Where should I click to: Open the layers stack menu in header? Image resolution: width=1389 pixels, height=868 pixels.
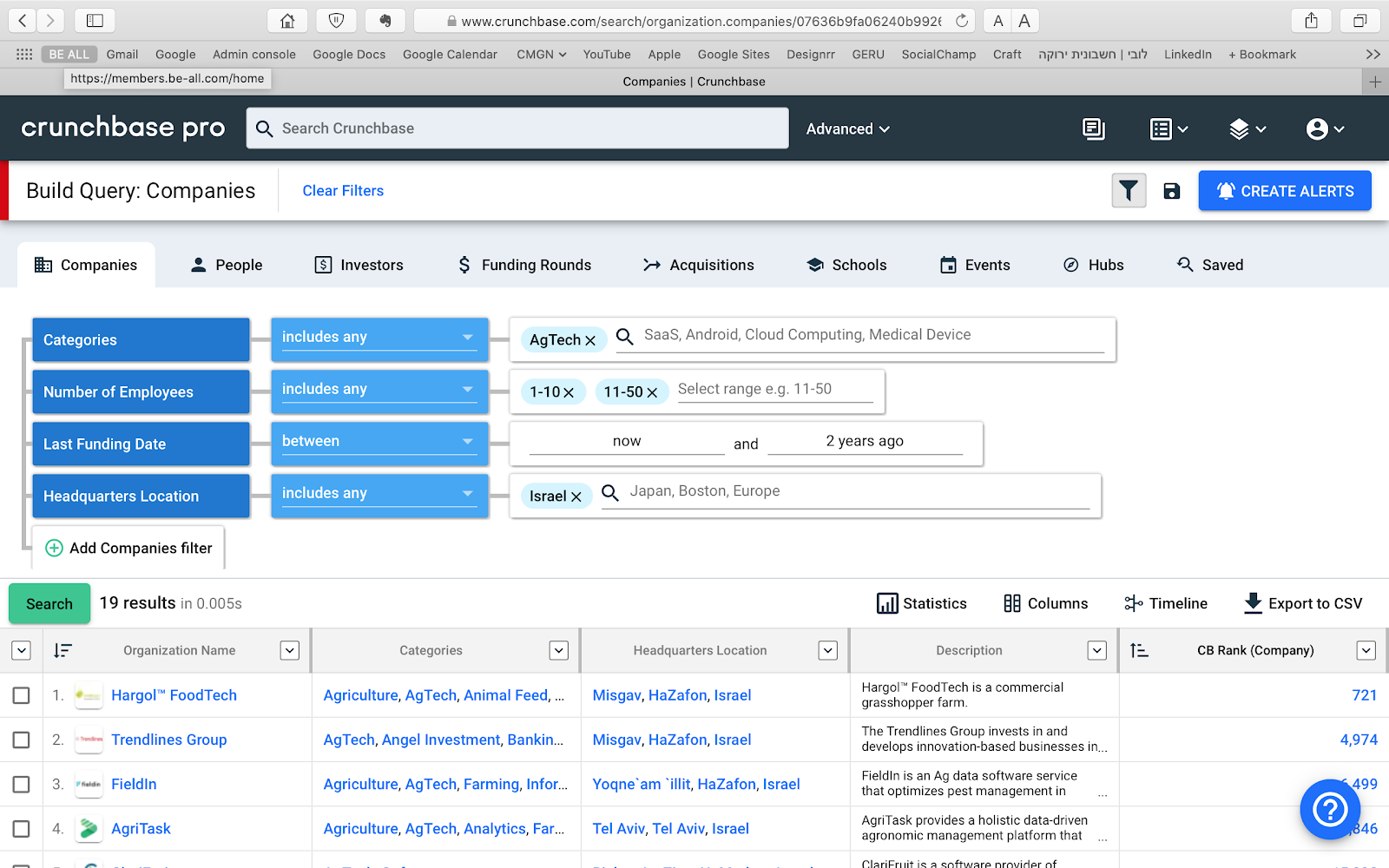[x=1247, y=128]
